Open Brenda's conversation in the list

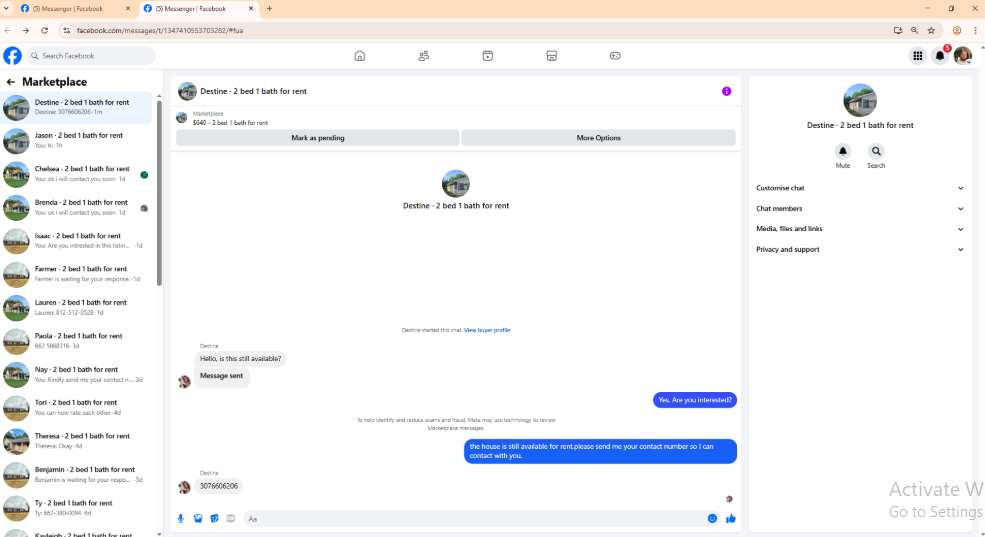77,207
